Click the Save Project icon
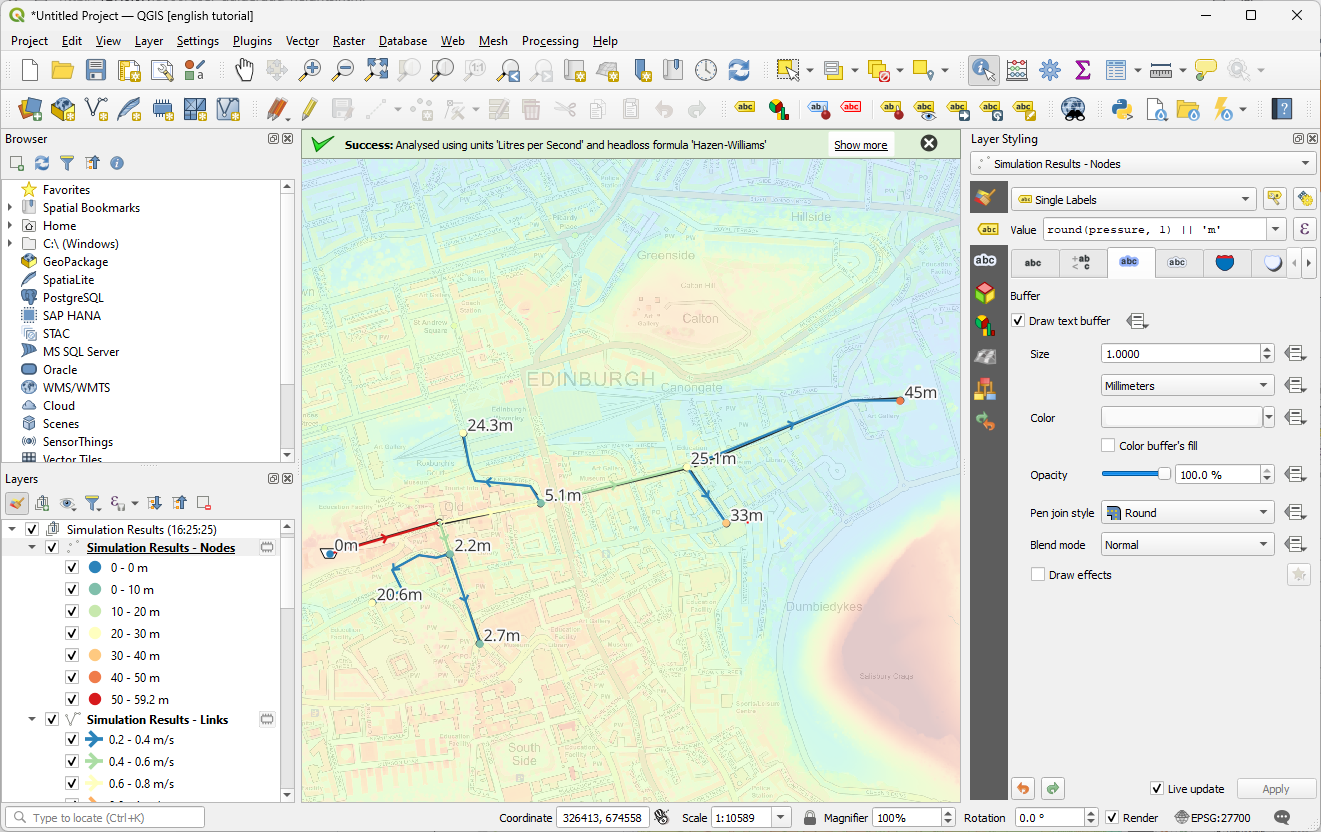Screen dimensions: 1321x832 96,70
